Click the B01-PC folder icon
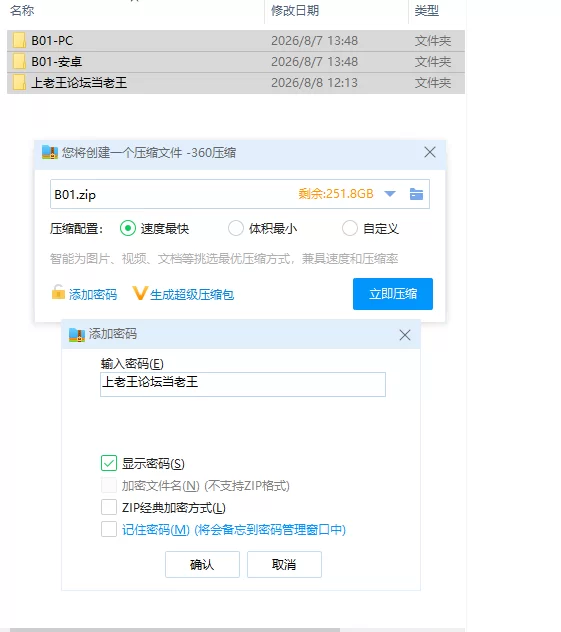This screenshot has height=632, width=561. (19, 41)
